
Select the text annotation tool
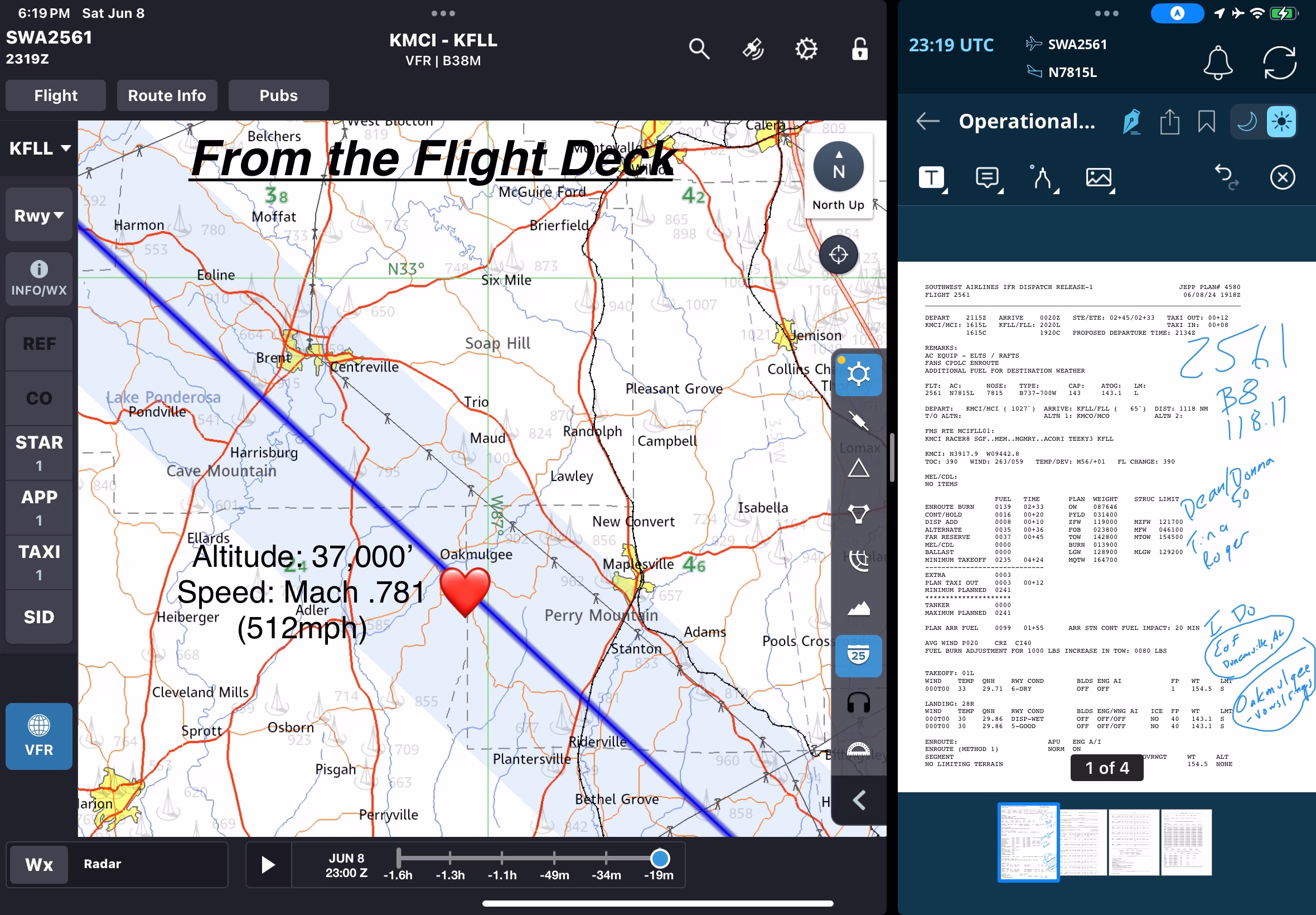point(932,177)
